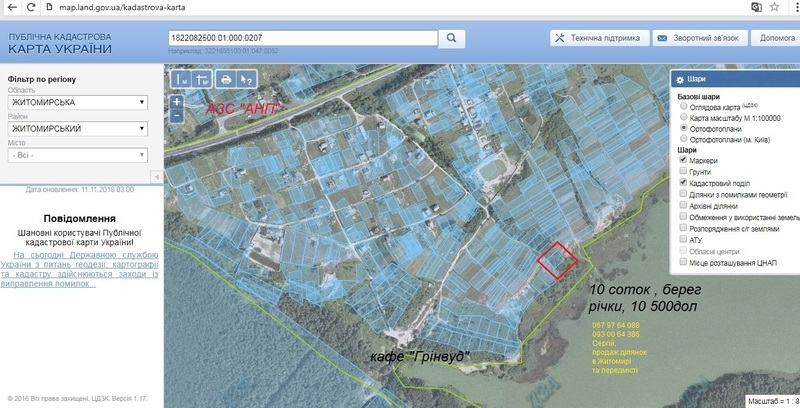Collapse the left filter panel arrow
Viewport: 800px width, 408px height.
(x=156, y=177)
